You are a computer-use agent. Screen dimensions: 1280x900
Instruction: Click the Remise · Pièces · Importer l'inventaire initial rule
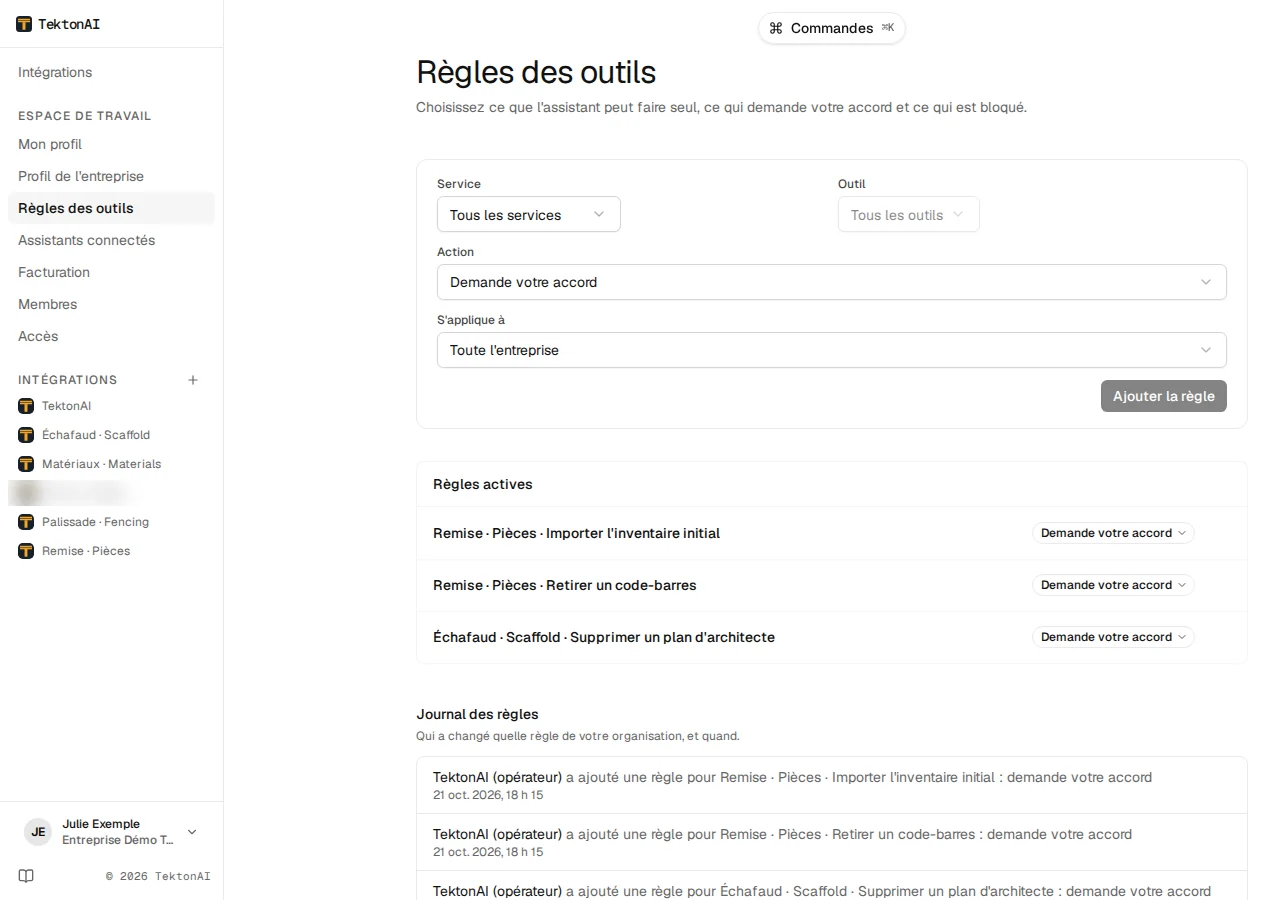click(x=576, y=533)
